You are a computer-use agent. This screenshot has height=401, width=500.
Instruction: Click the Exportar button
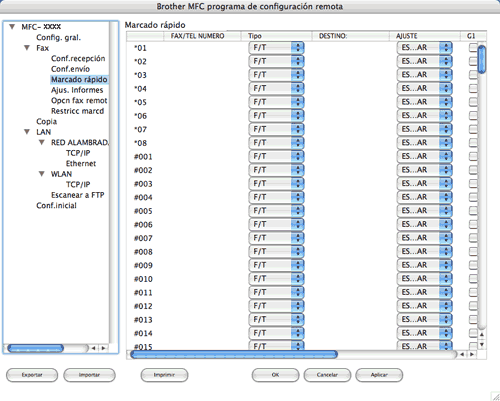click(32, 375)
